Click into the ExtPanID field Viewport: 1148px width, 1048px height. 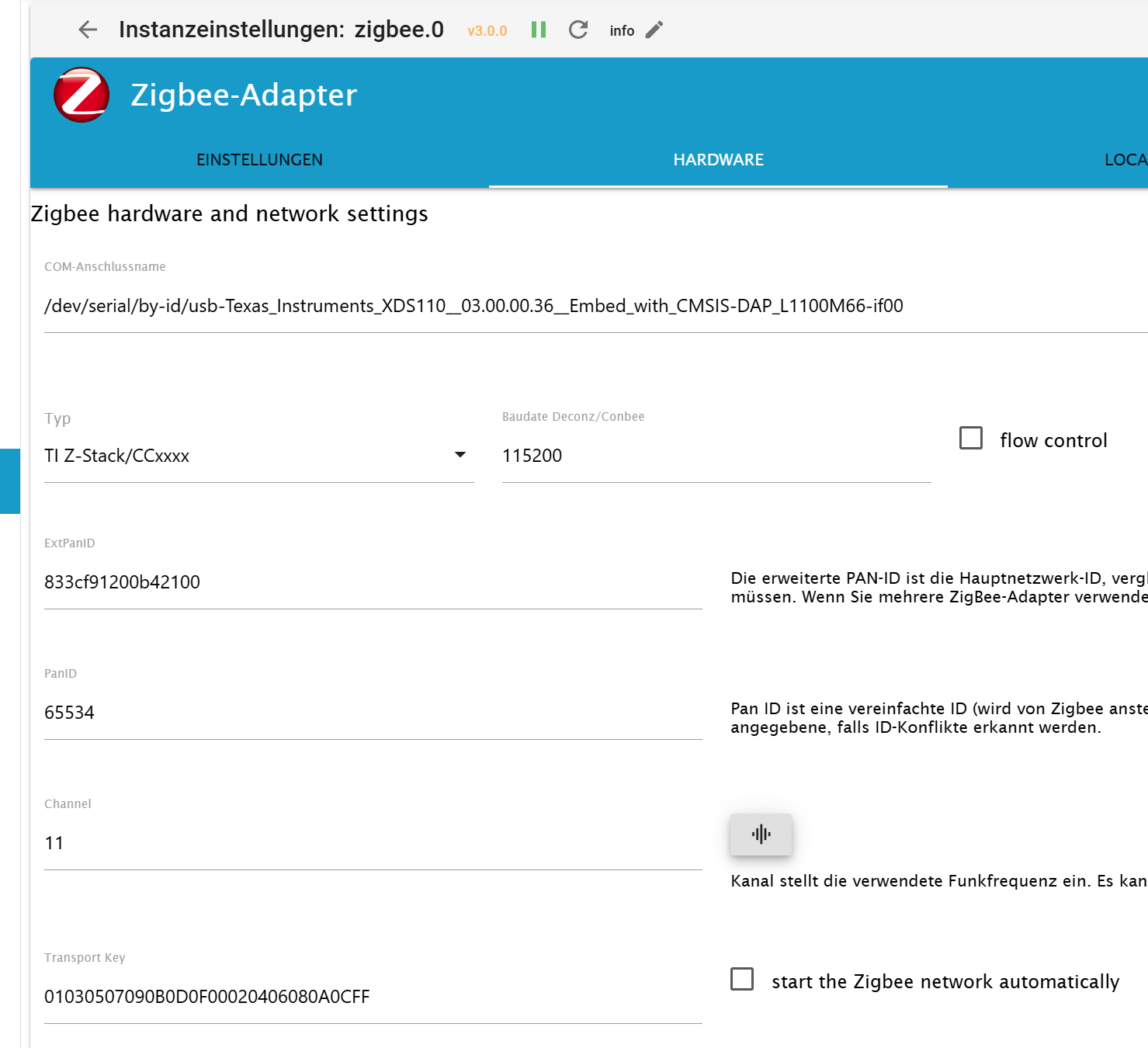coord(373,582)
